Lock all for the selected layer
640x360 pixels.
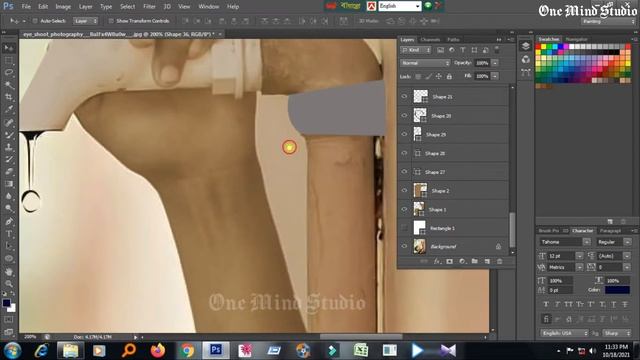point(449,76)
